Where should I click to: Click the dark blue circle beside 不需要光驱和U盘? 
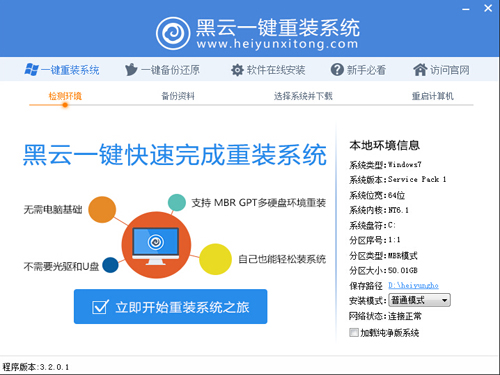110,265
